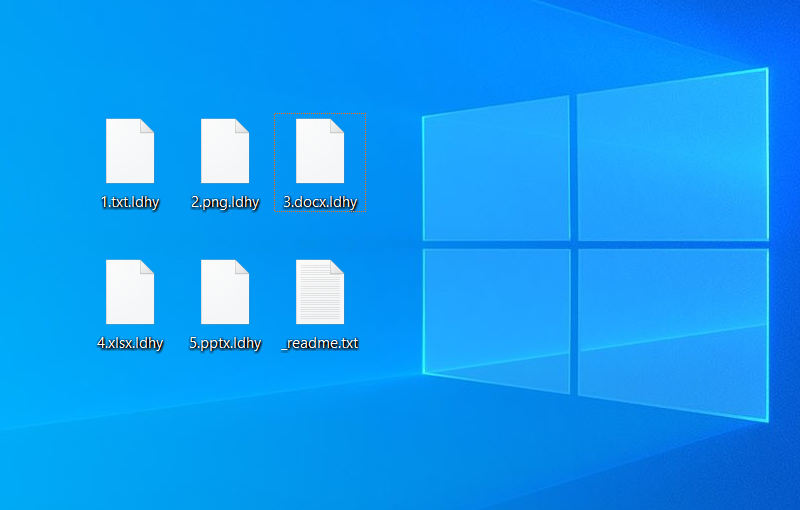
Task: Click the "4.xlsx.ldhy" file name label
Action: [130, 343]
